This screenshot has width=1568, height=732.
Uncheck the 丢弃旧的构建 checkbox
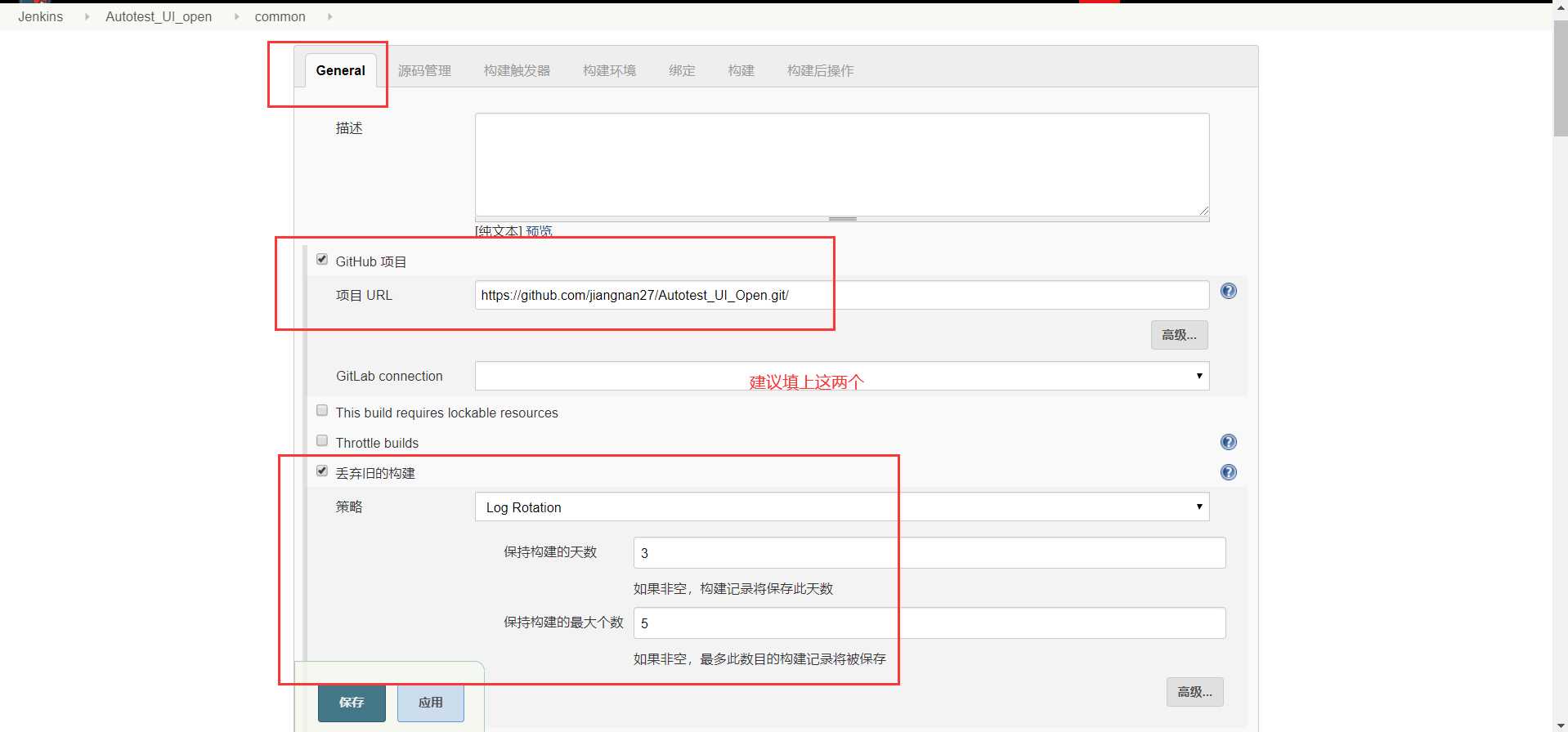(x=322, y=471)
